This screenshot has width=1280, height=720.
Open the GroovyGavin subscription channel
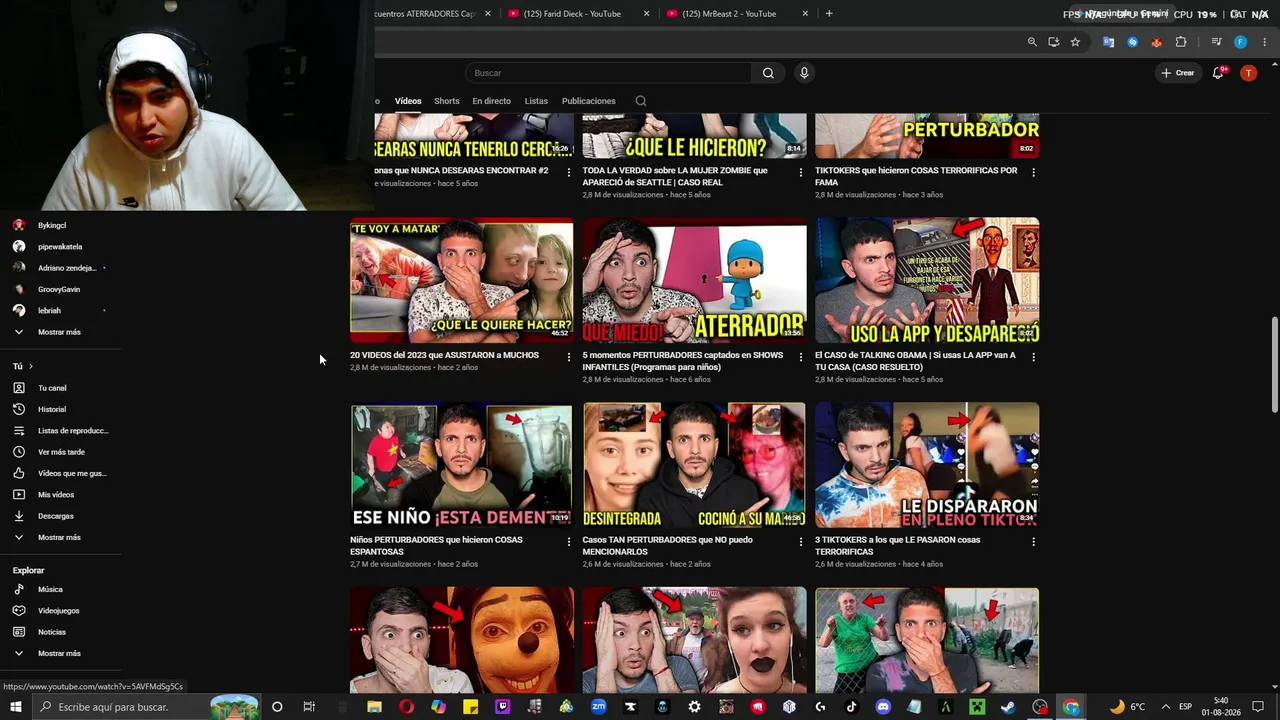[x=59, y=290]
